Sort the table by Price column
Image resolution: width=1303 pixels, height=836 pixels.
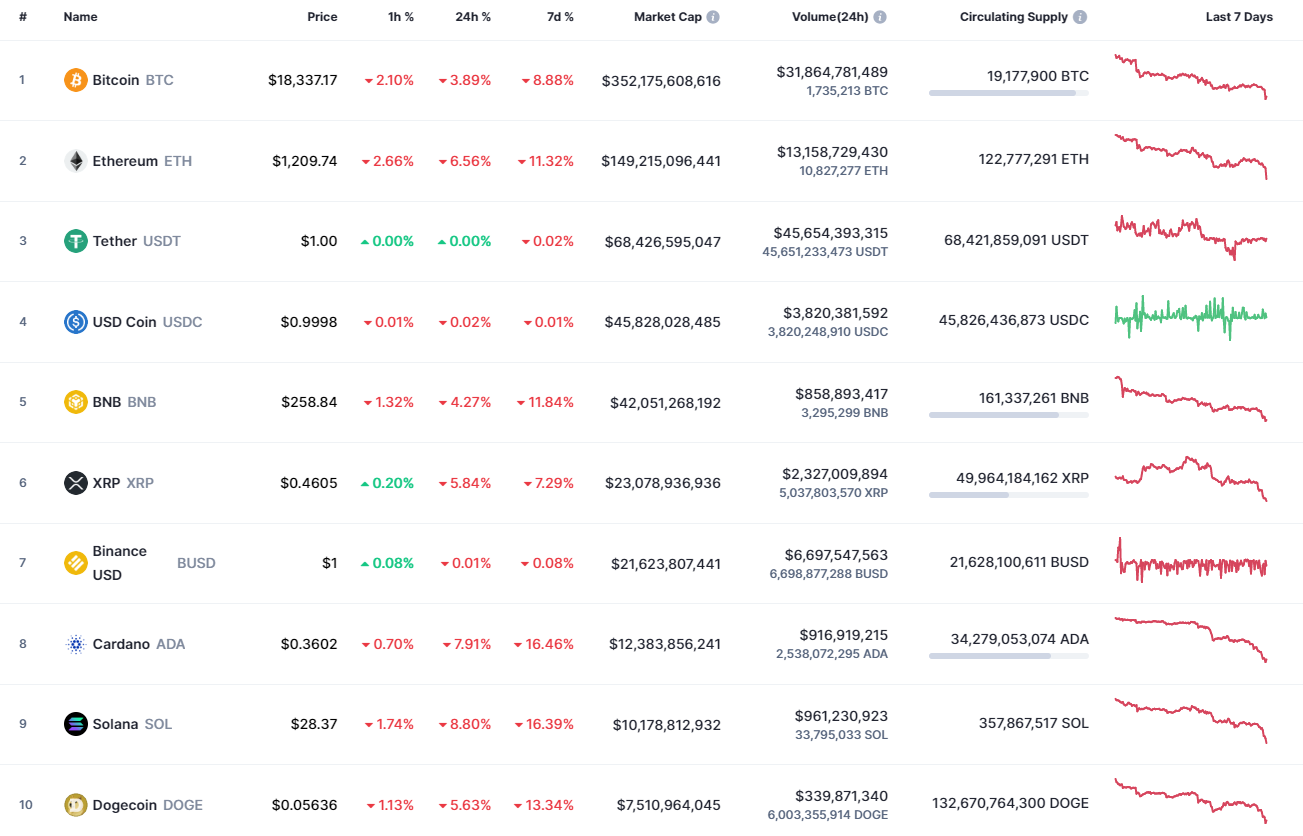pos(322,16)
